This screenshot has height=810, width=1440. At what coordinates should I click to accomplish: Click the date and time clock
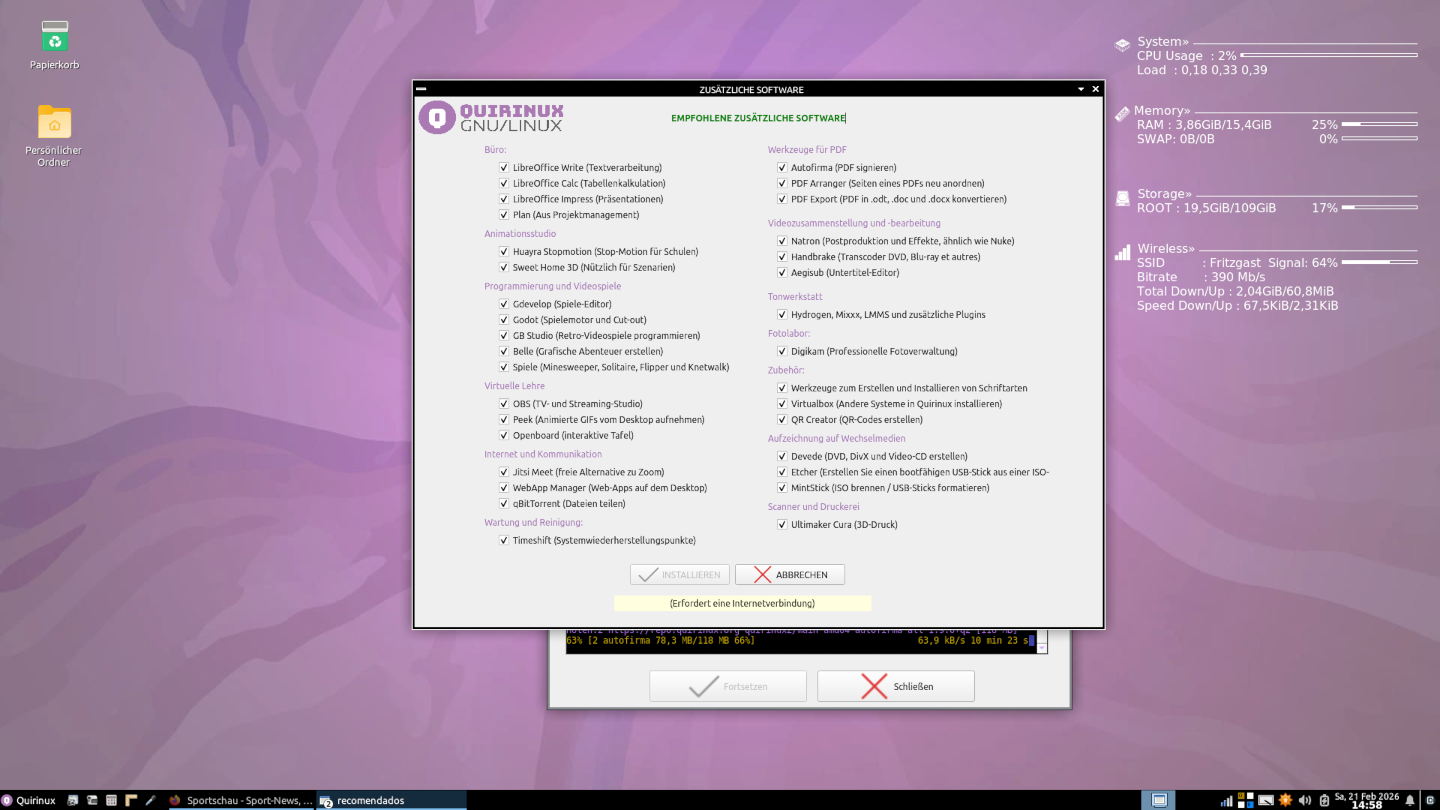pos(1366,800)
